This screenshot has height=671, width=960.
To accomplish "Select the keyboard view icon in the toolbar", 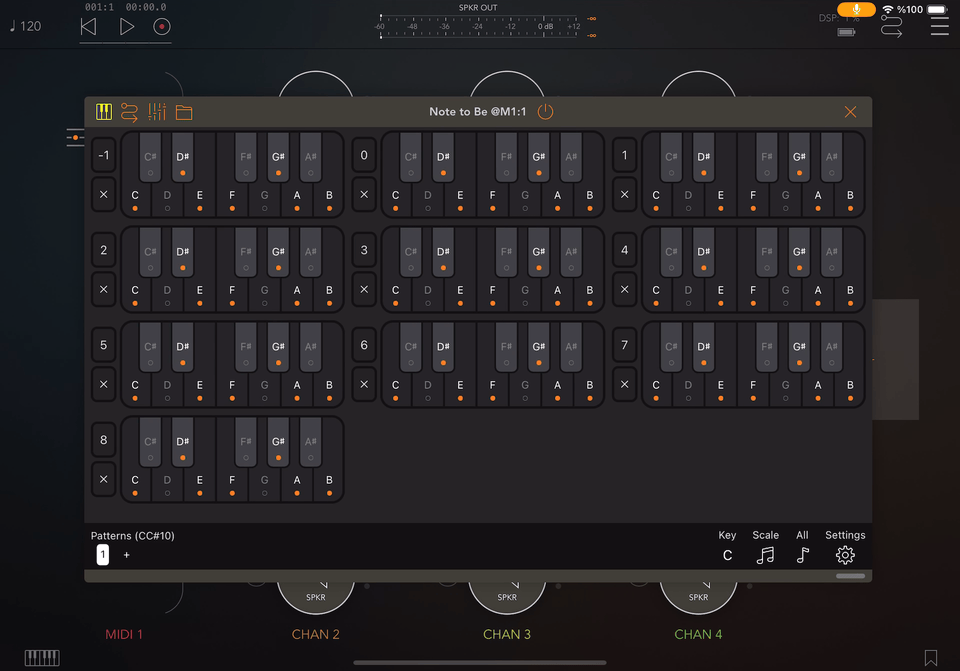I will point(103,112).
